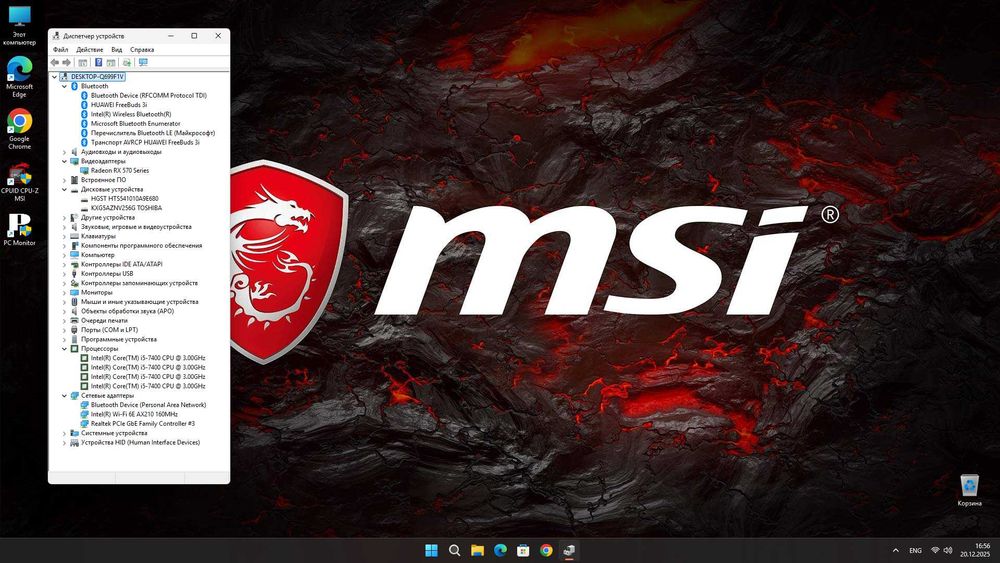Select Мыши и иные указывающие устройства row
This screenshot has width=1000, height=563.
click(x=139, y=302)
